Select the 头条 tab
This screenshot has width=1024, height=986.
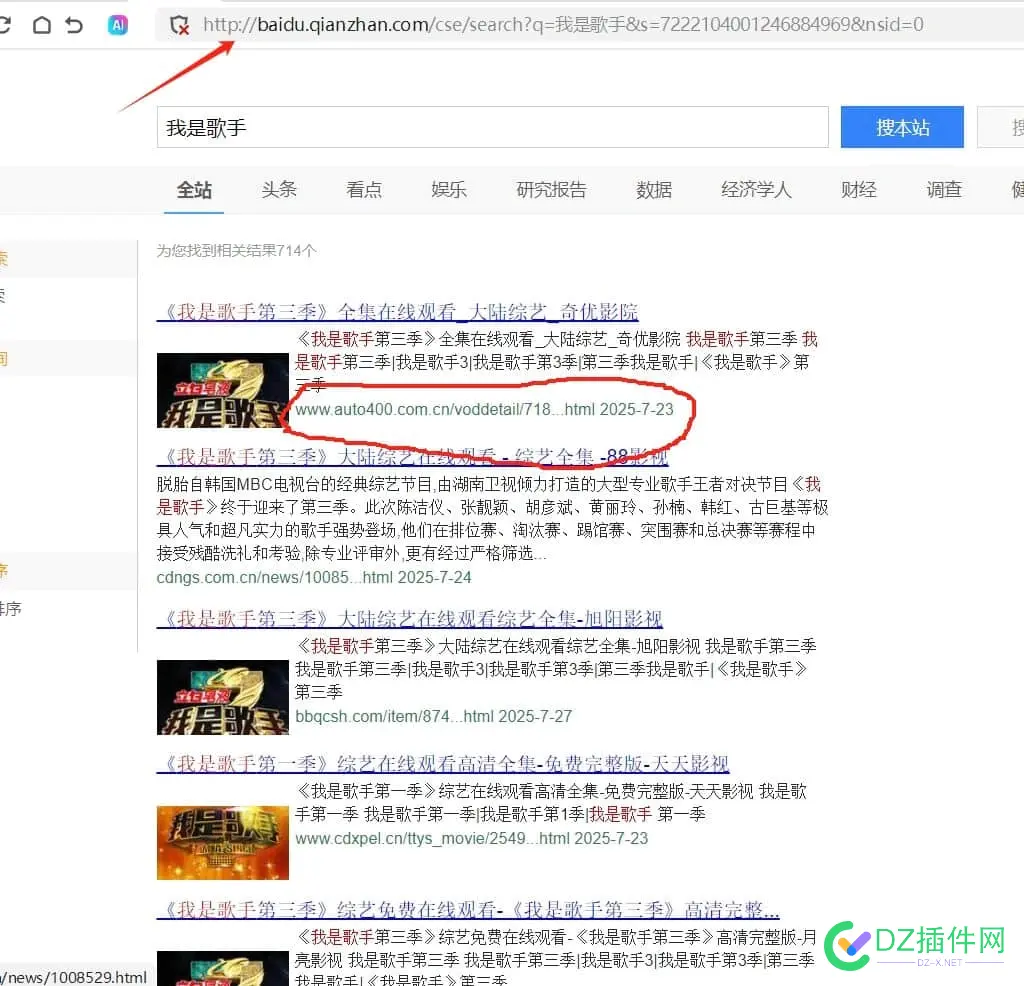[x=279, y=190]
